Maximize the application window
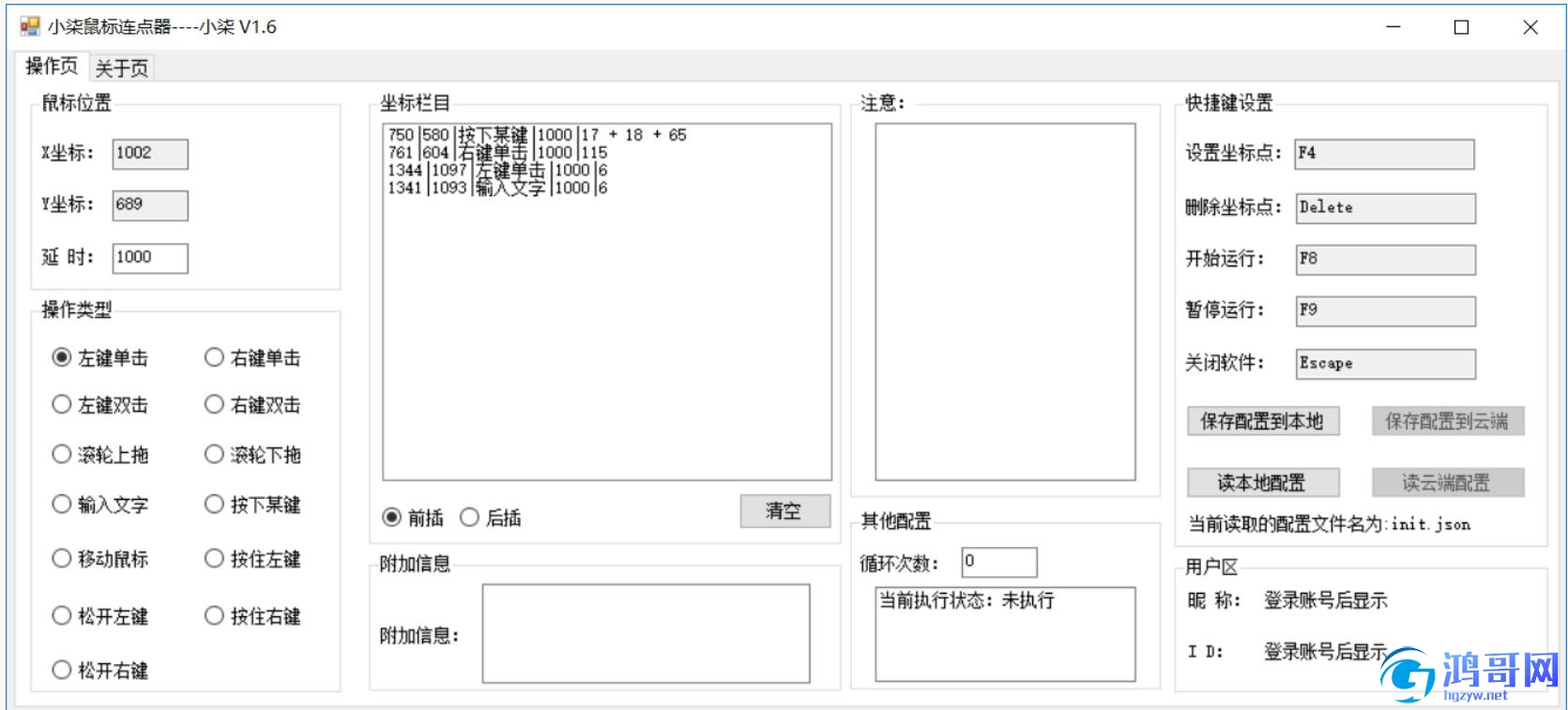Screen dimensions: 1568x710 (x=1461, y=27)
